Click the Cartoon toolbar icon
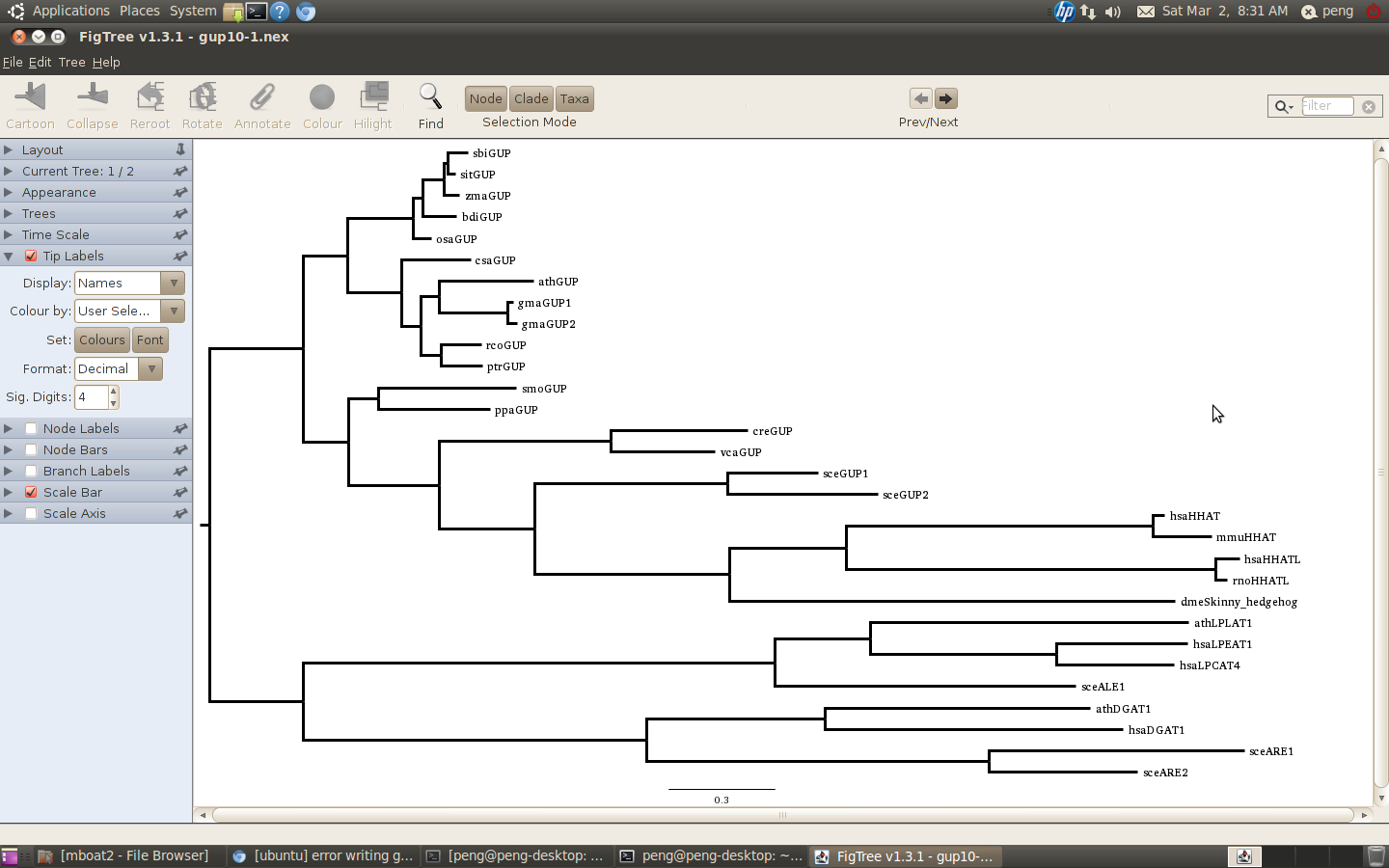The image size is (1389, 868). (x=30, y=98)
